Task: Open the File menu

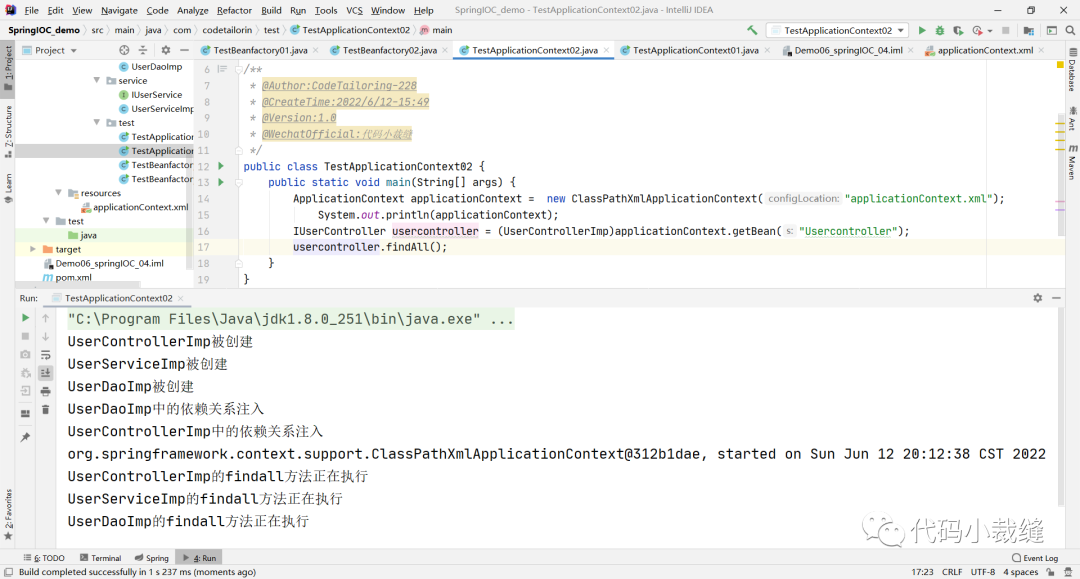Action: (32, 10)
